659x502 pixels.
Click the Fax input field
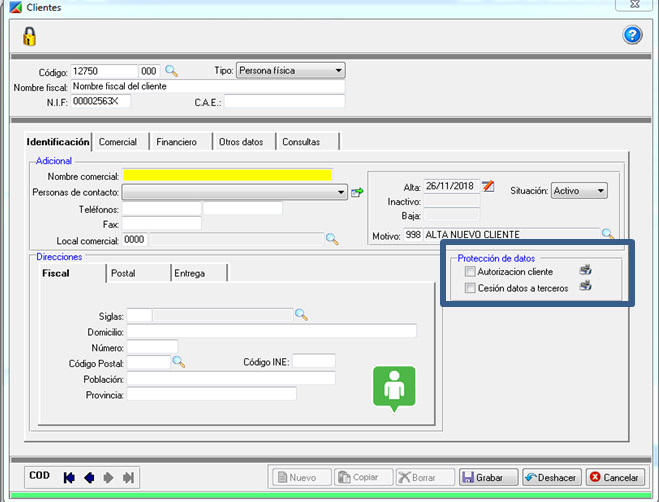click(x=161, y=224)
